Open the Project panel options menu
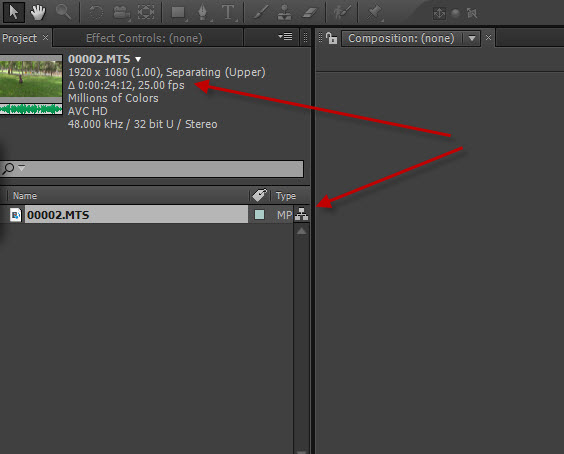 [x=285, y=37]
